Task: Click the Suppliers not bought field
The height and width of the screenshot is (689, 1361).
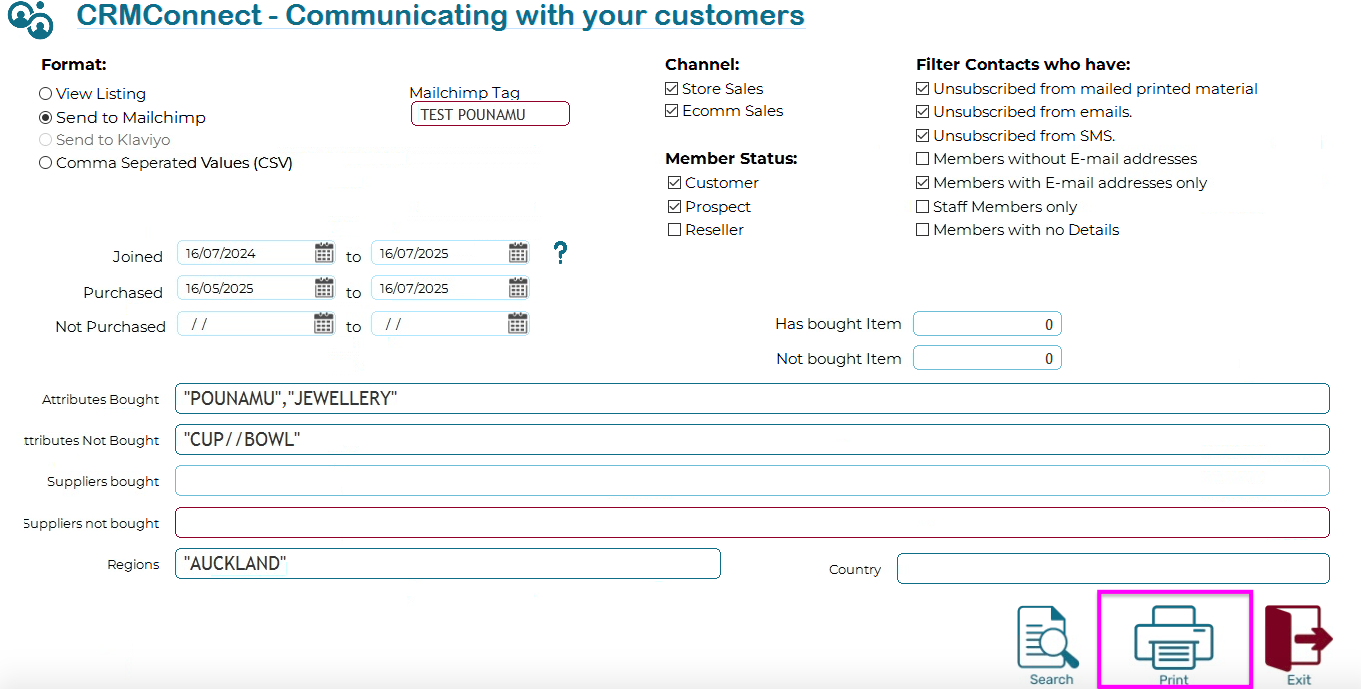Action: 752,522
